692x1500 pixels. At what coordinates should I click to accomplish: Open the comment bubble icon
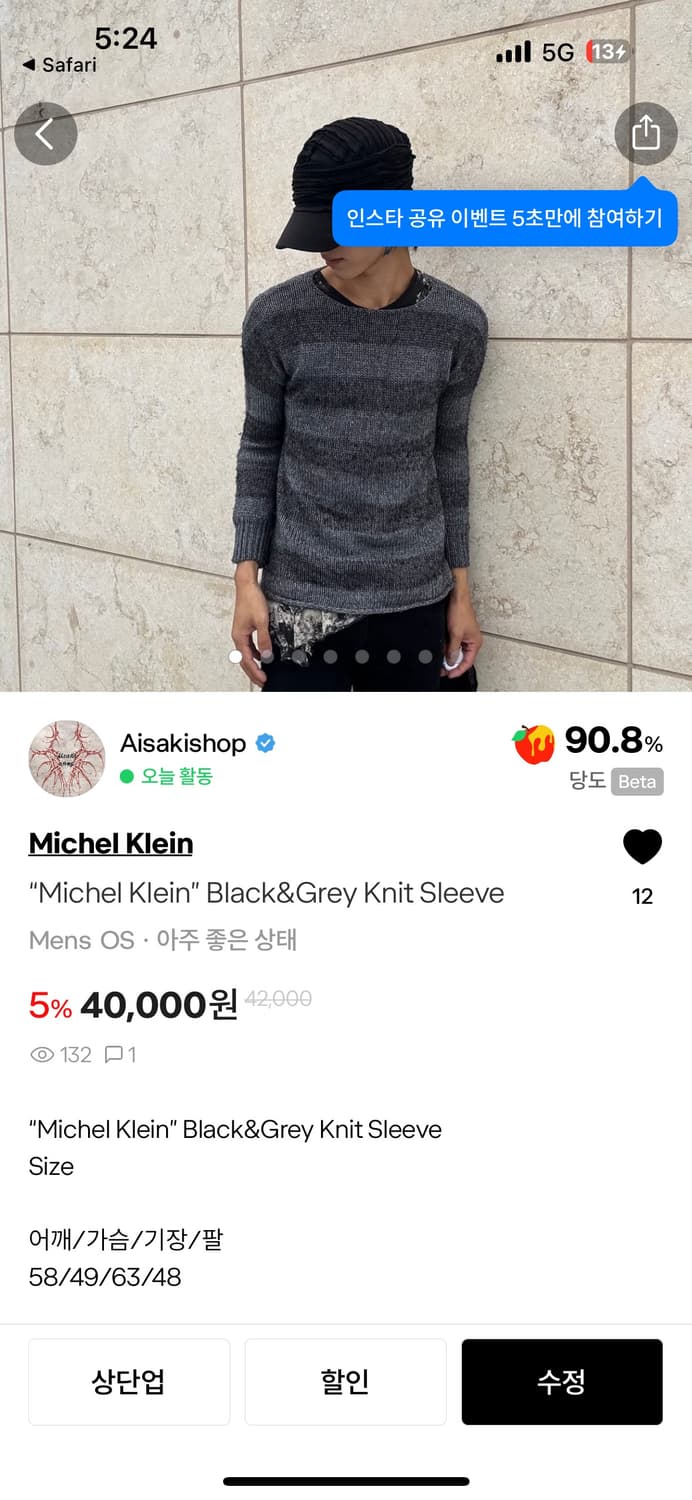[x=113, y=1054]
